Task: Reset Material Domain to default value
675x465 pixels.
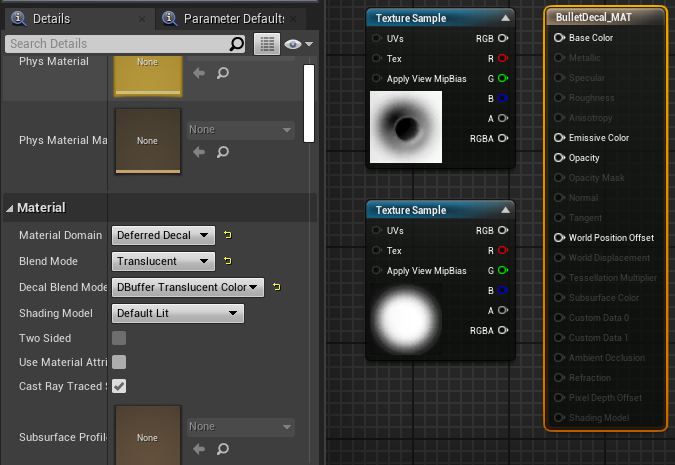Action: [x=227, y=236]
